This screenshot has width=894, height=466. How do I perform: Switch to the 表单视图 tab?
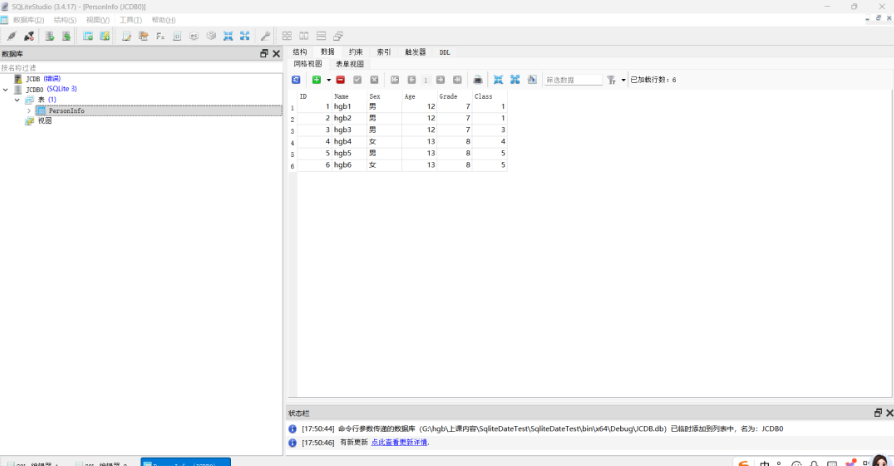tap(350, 63)
